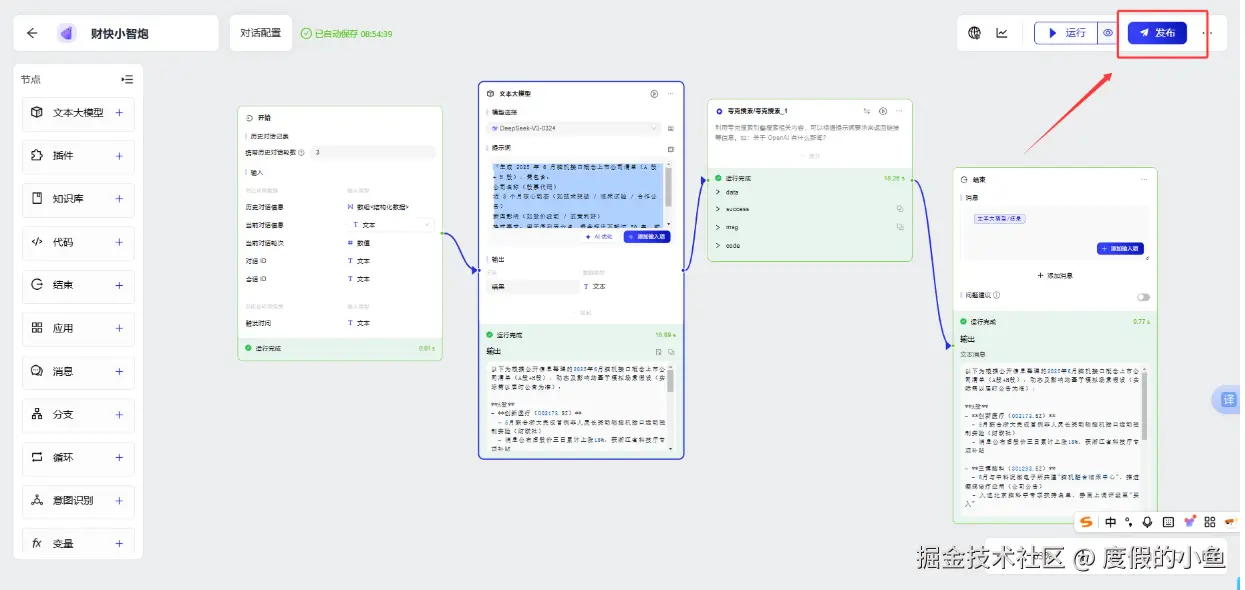The height and width of the screenshot is (590, 1245).
Task: Click the icon right of the DeepSeek model selector
Action: [671, 128]
